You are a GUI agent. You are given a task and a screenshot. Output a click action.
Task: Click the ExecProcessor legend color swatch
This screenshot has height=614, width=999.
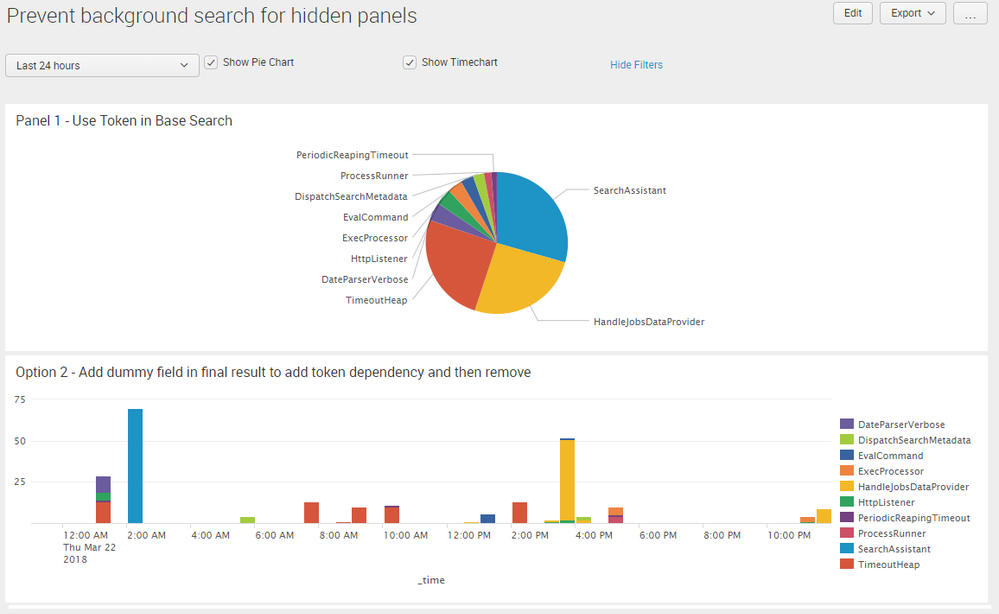tap(847, 471)
